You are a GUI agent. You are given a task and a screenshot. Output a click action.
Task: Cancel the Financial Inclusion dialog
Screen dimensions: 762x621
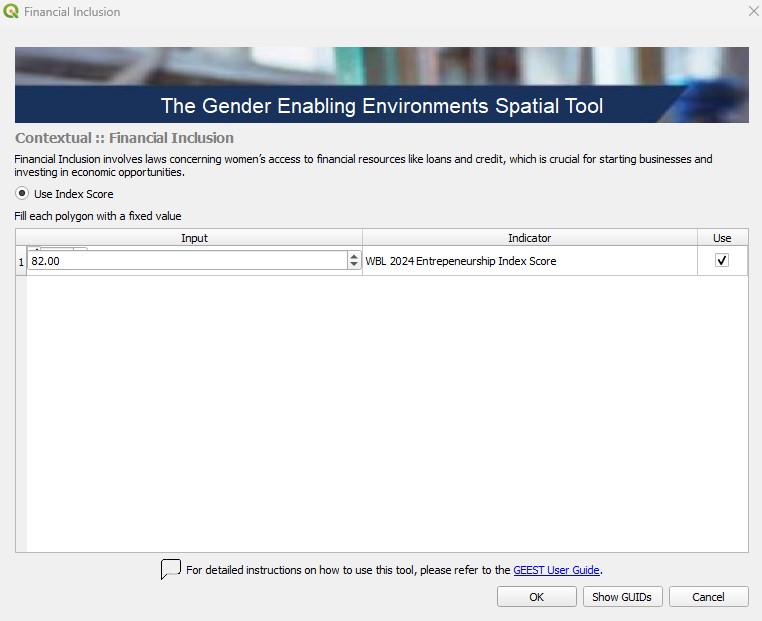(708, 597)
